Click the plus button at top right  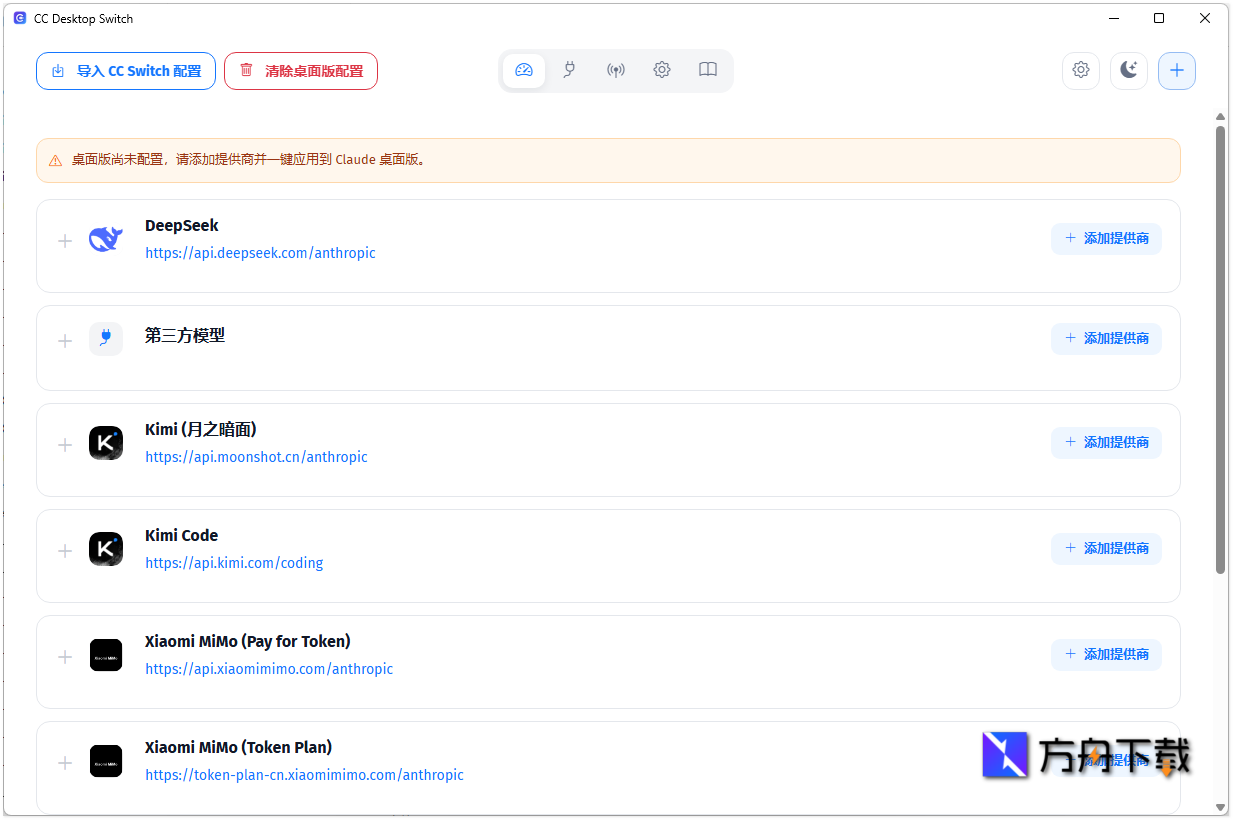tap(1177, 70)
